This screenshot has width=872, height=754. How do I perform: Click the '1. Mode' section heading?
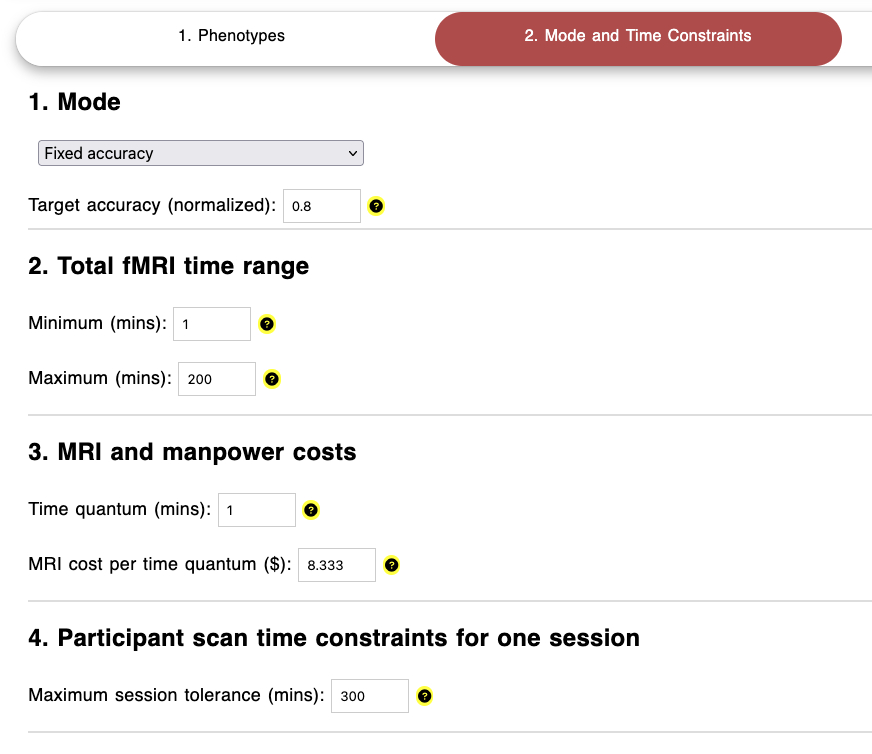[x=75, y=102]
